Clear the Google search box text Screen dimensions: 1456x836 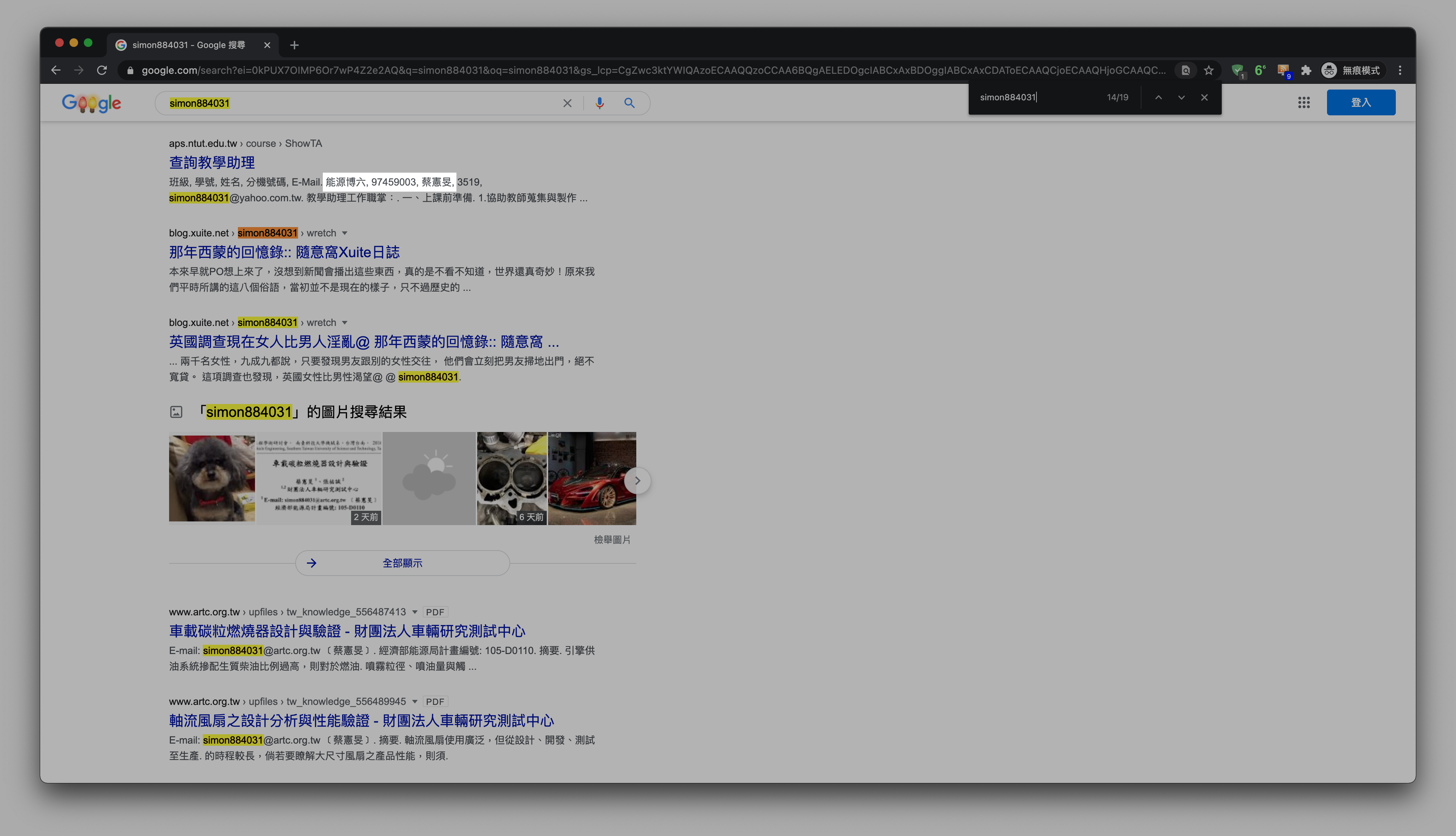[x=567, y=104]
